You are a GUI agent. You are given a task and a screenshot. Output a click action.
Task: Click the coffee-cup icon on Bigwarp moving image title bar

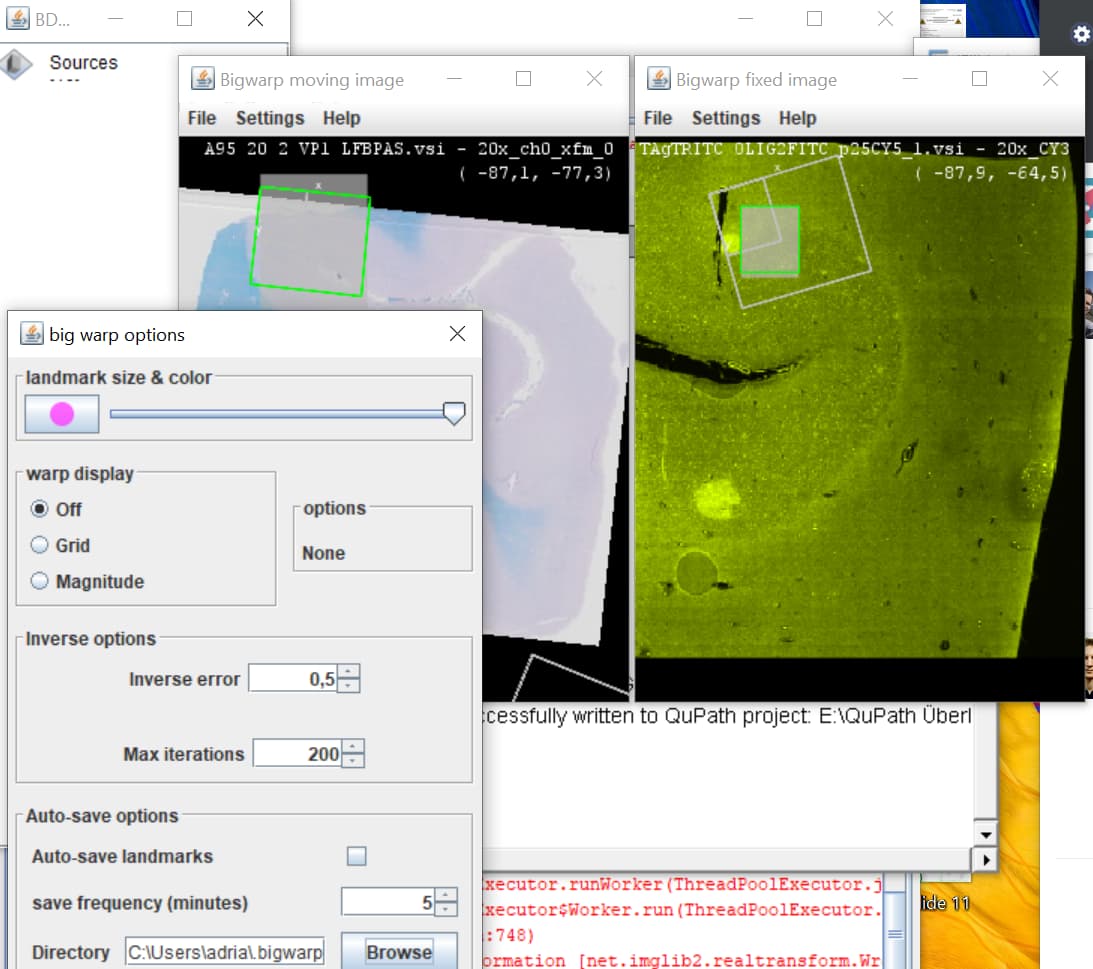[204, 78]
